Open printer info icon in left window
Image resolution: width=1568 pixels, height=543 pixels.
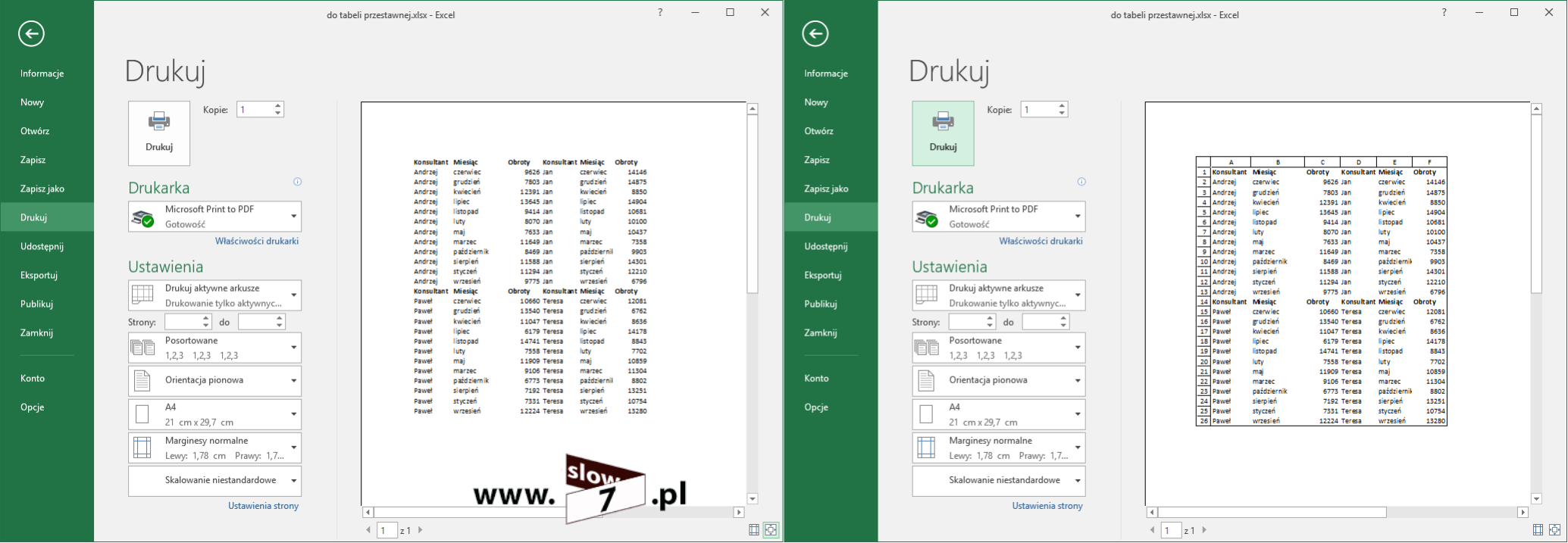point(297,182)
